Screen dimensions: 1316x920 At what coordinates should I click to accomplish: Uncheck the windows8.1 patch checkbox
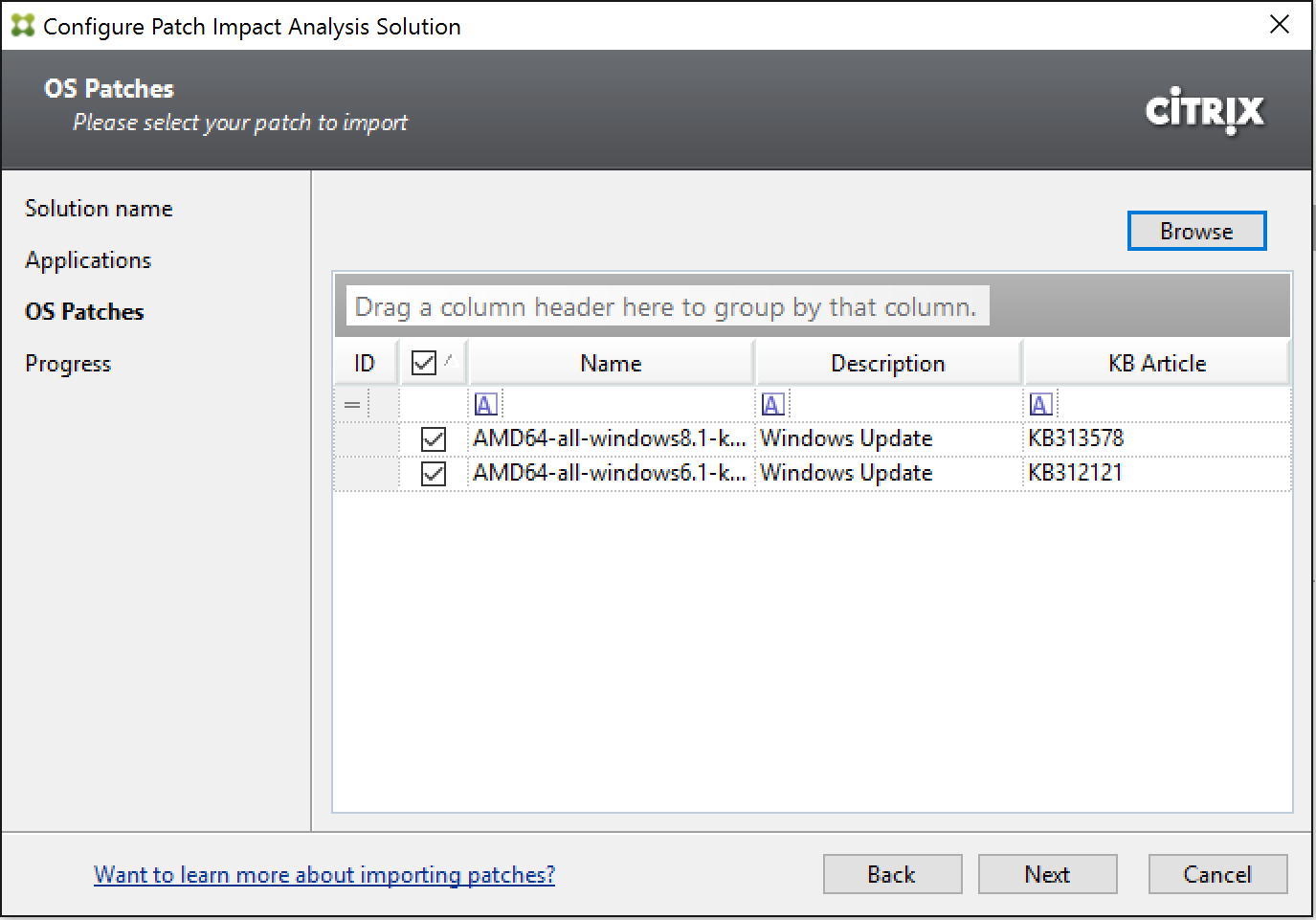coord(434,439)
